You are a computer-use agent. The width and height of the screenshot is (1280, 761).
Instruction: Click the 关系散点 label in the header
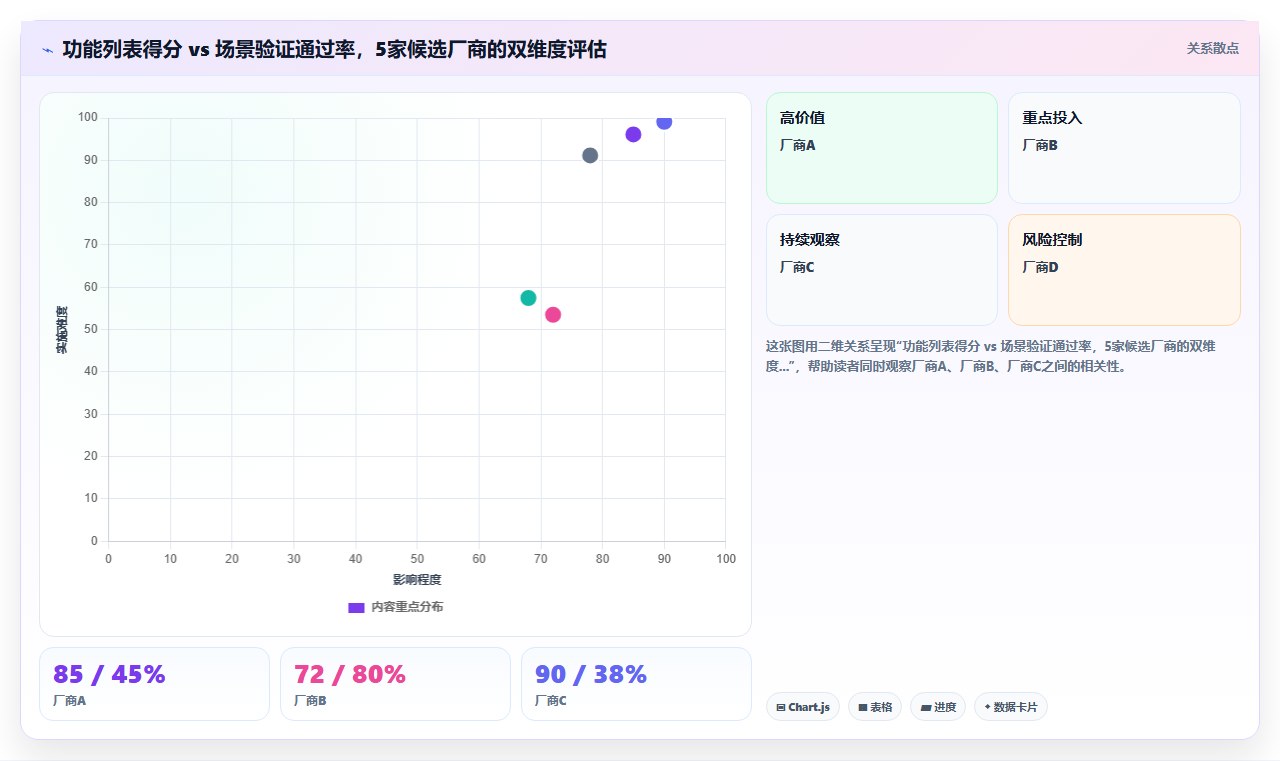pos(1212,48)
